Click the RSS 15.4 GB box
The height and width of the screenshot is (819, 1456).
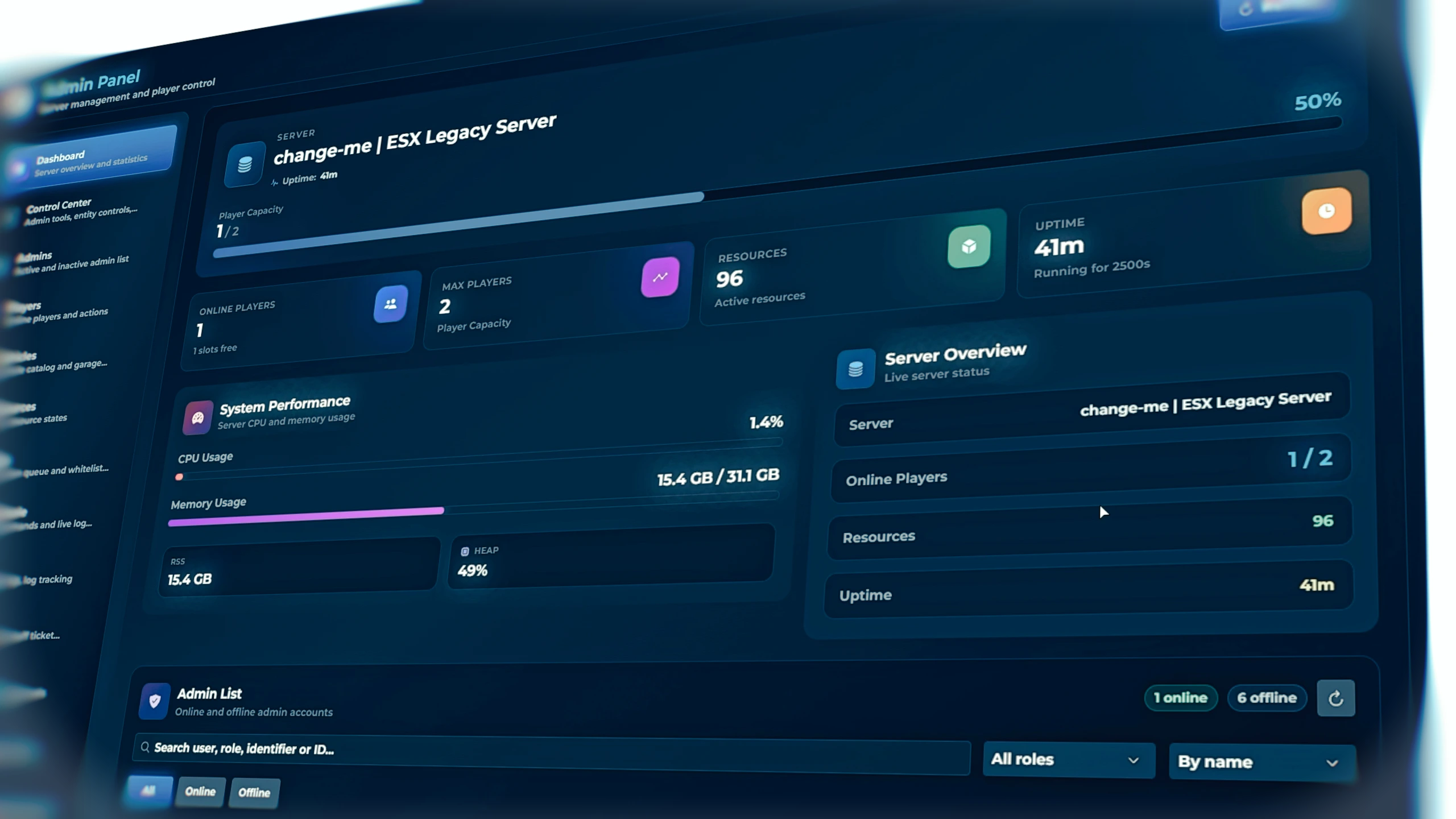(300, 566)
